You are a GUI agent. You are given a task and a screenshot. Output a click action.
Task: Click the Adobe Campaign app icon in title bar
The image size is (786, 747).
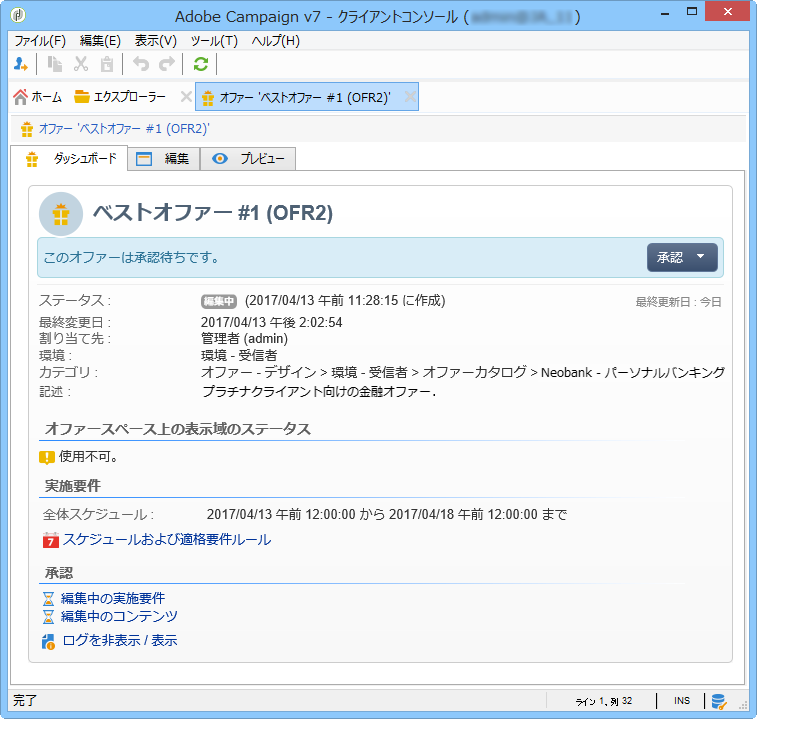point(18,16)
